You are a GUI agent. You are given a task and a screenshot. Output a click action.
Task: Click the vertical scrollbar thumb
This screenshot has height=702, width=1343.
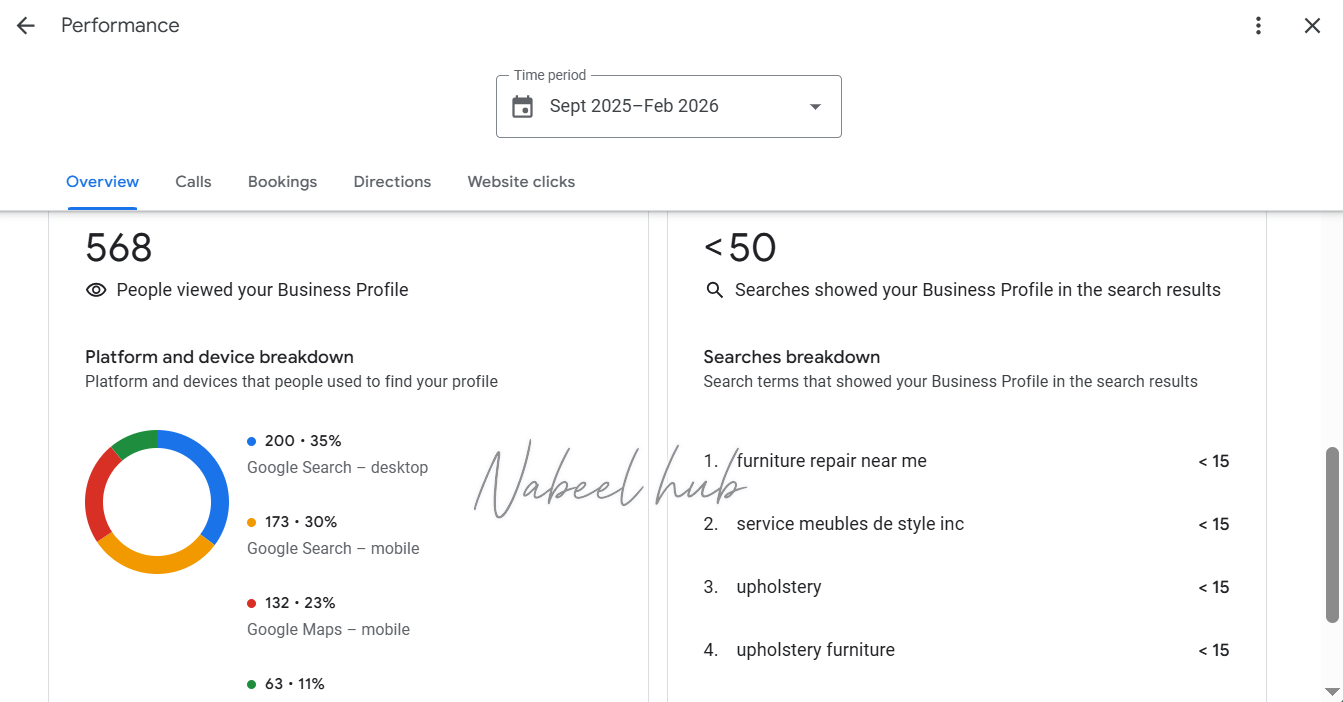1332,535
